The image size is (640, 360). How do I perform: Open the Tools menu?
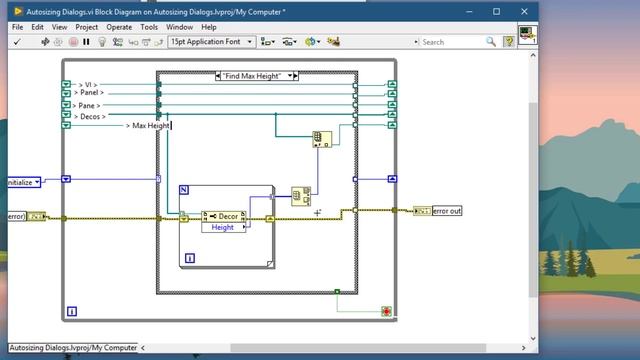pyautogui.click(x=149, y=27)
